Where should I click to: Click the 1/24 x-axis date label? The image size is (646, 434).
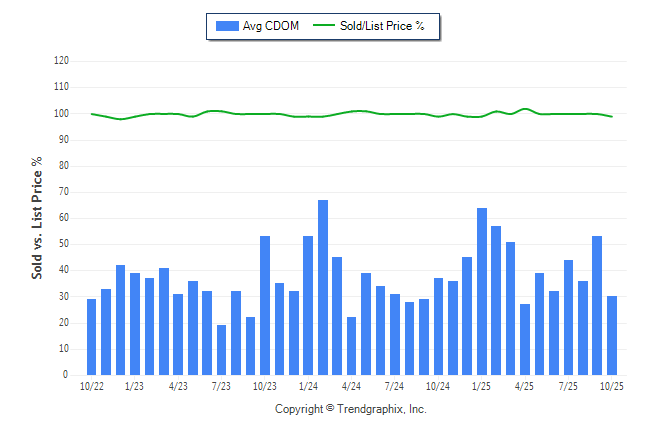click(308, 386)
